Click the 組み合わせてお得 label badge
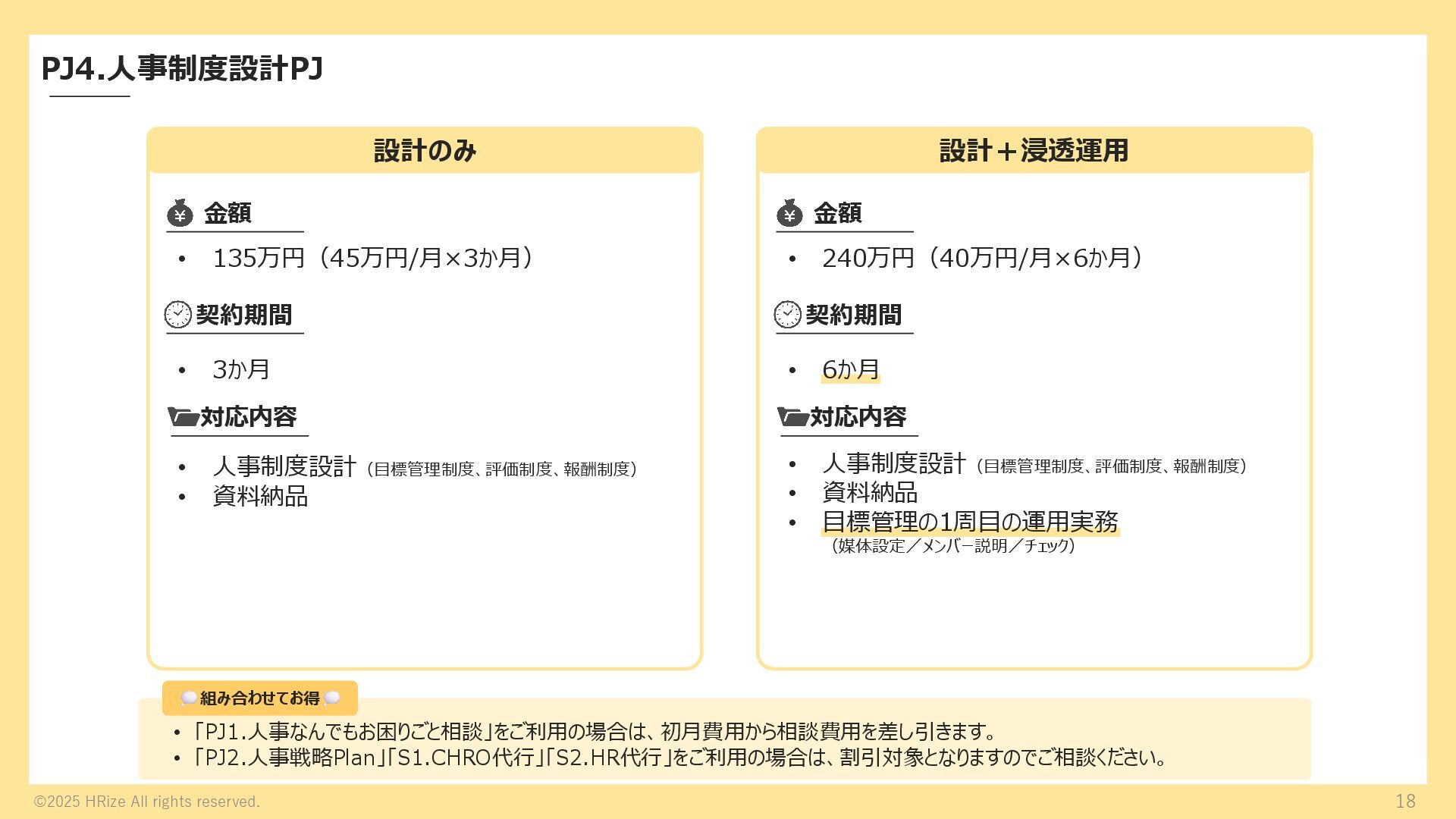 click(x=260, y=698)
